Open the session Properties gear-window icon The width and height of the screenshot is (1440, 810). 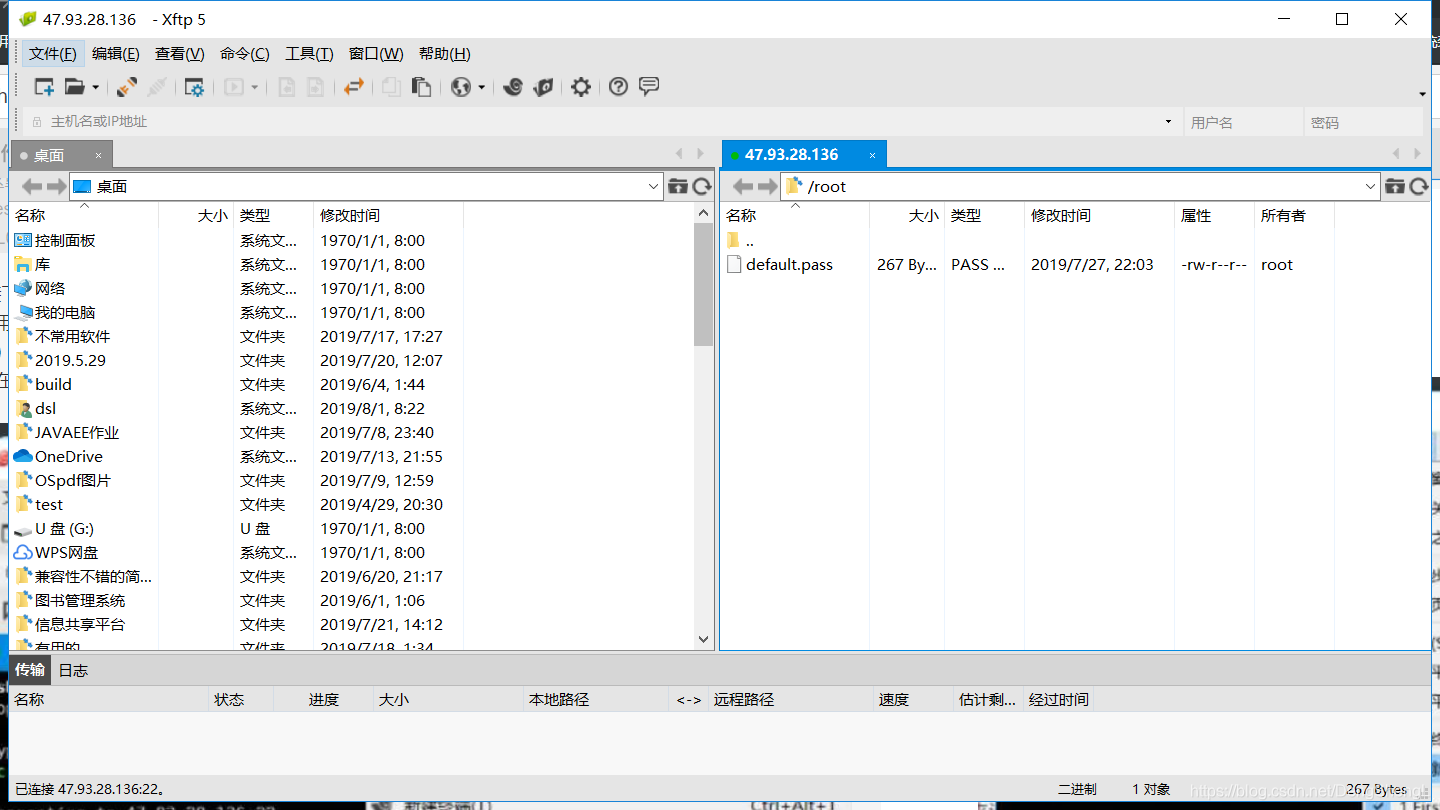point(194,87)
